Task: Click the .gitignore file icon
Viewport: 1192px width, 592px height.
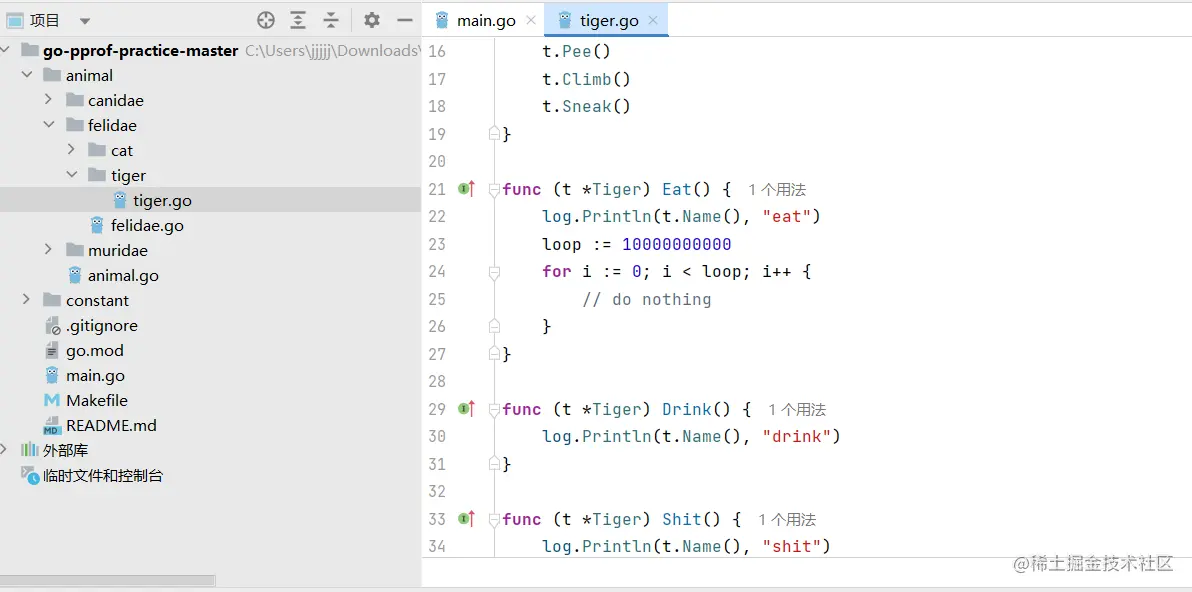Action: pos(52,325)
